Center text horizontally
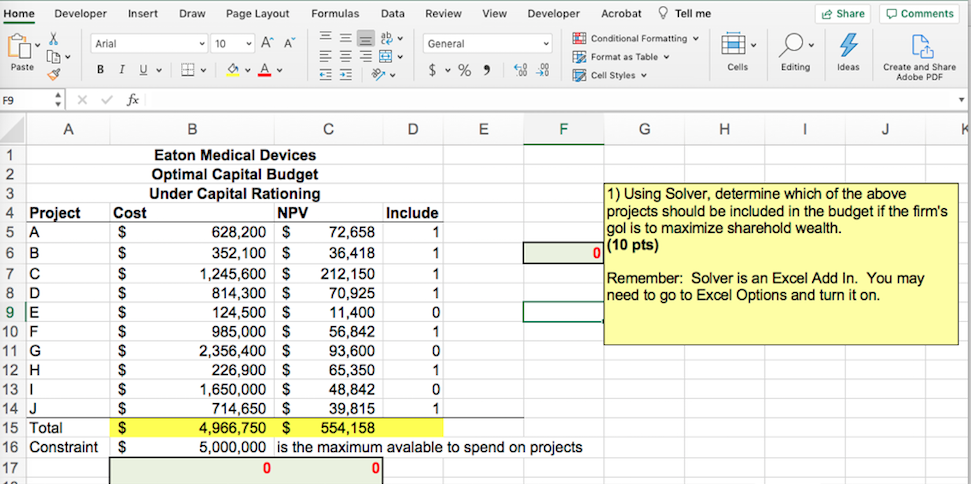 click(347, 57)
